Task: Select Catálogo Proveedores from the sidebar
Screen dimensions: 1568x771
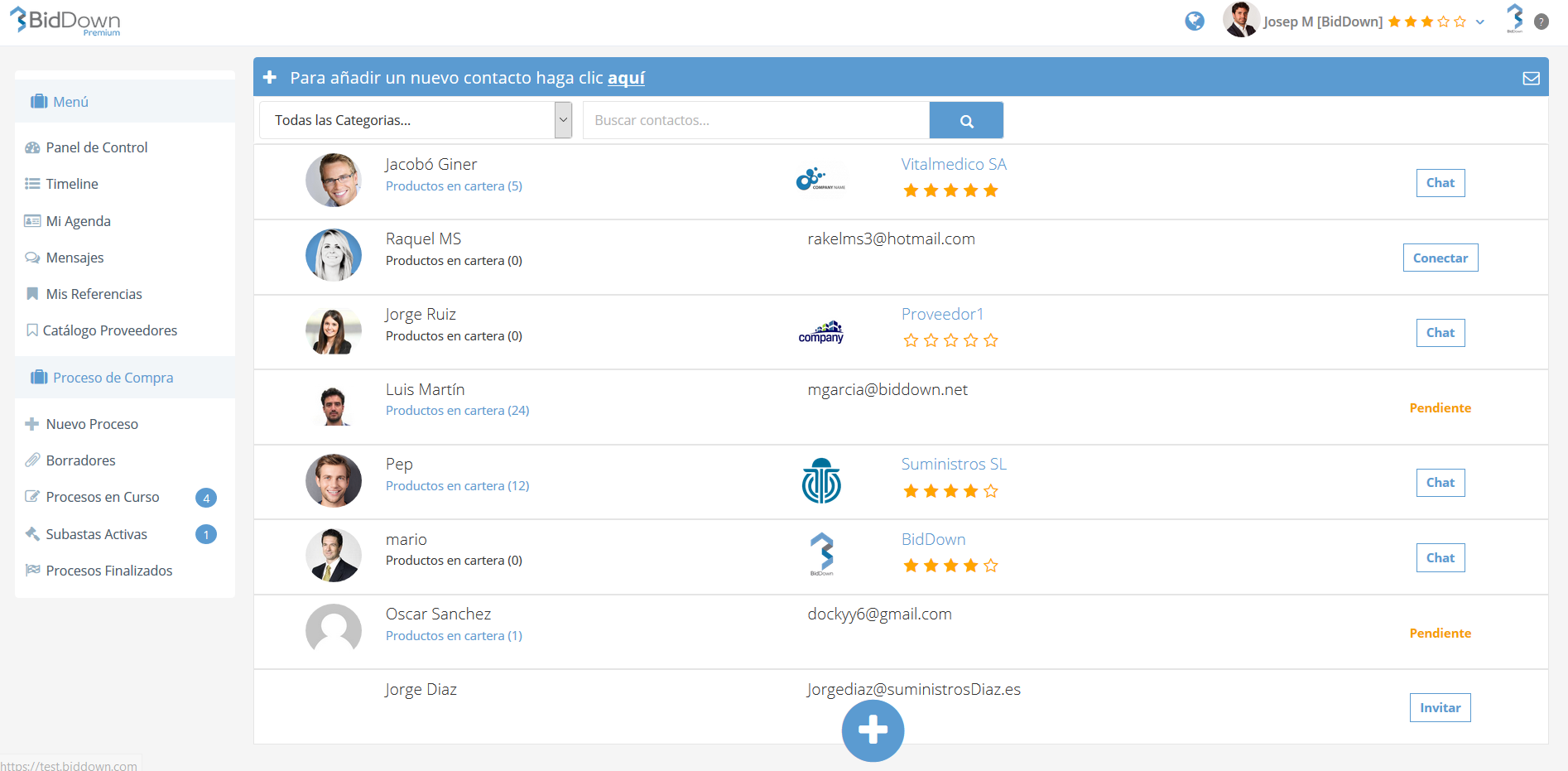Action: [109, 330]
